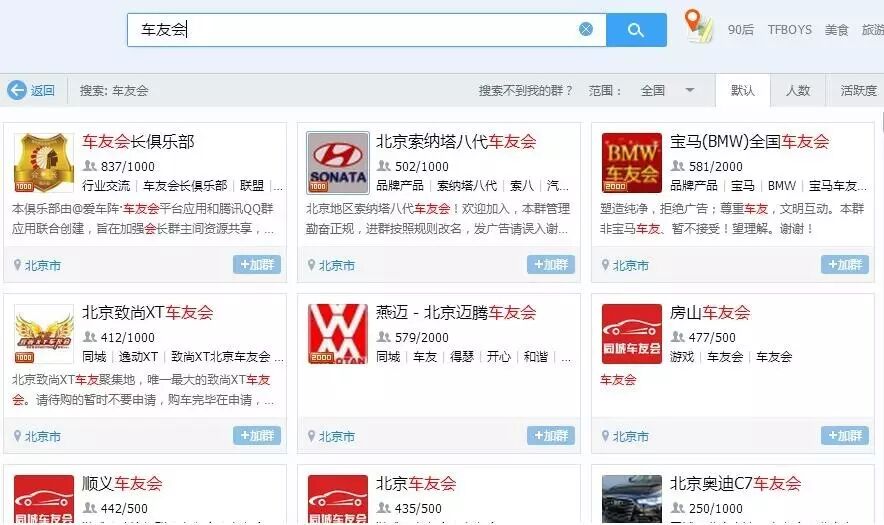
Task: Click member count icon beside 502/1000
Action: coord(383,166)
